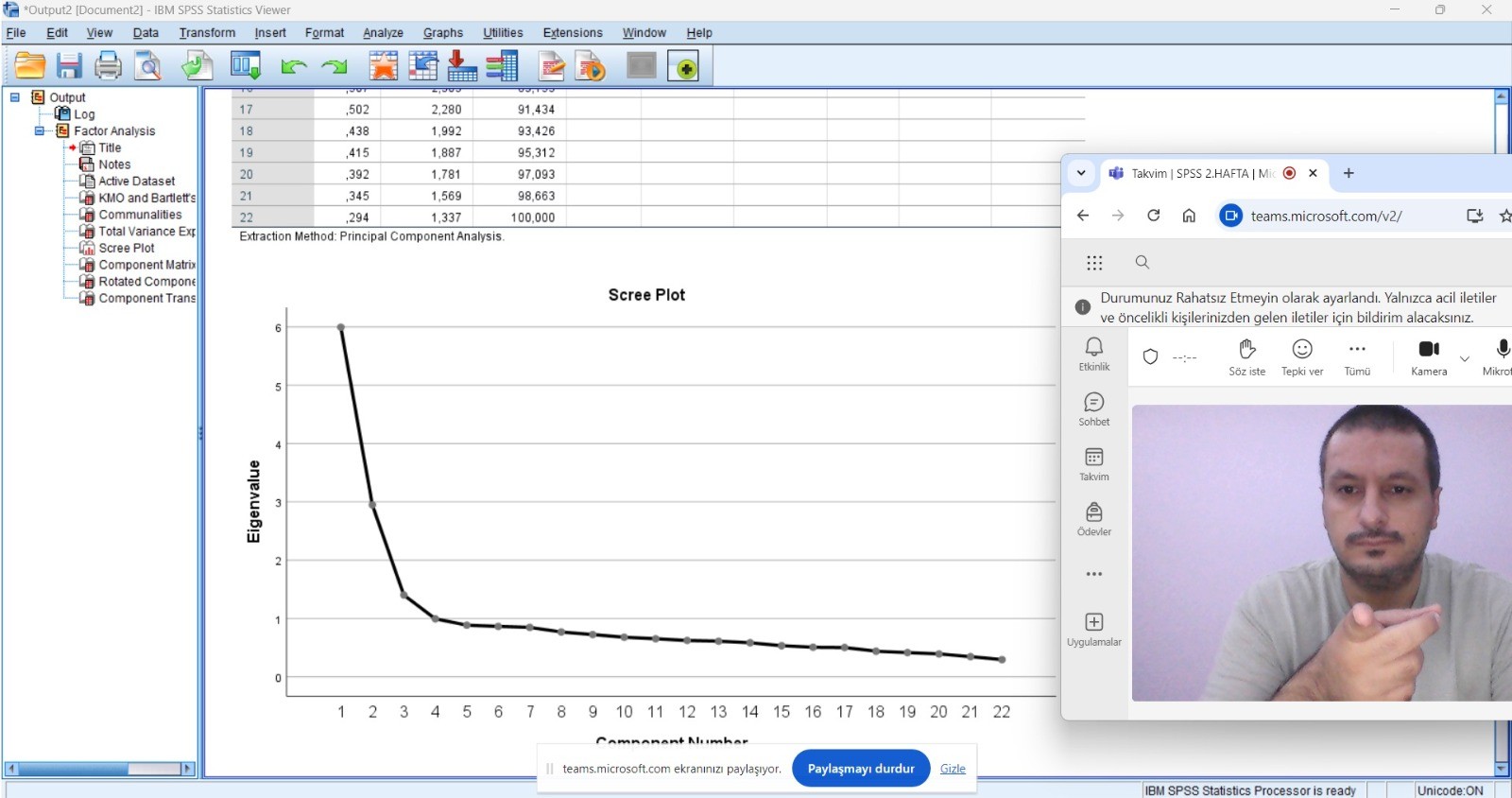Click the green Undo arrow
This screenshot has width=1512, height=798.
(294, 66)
